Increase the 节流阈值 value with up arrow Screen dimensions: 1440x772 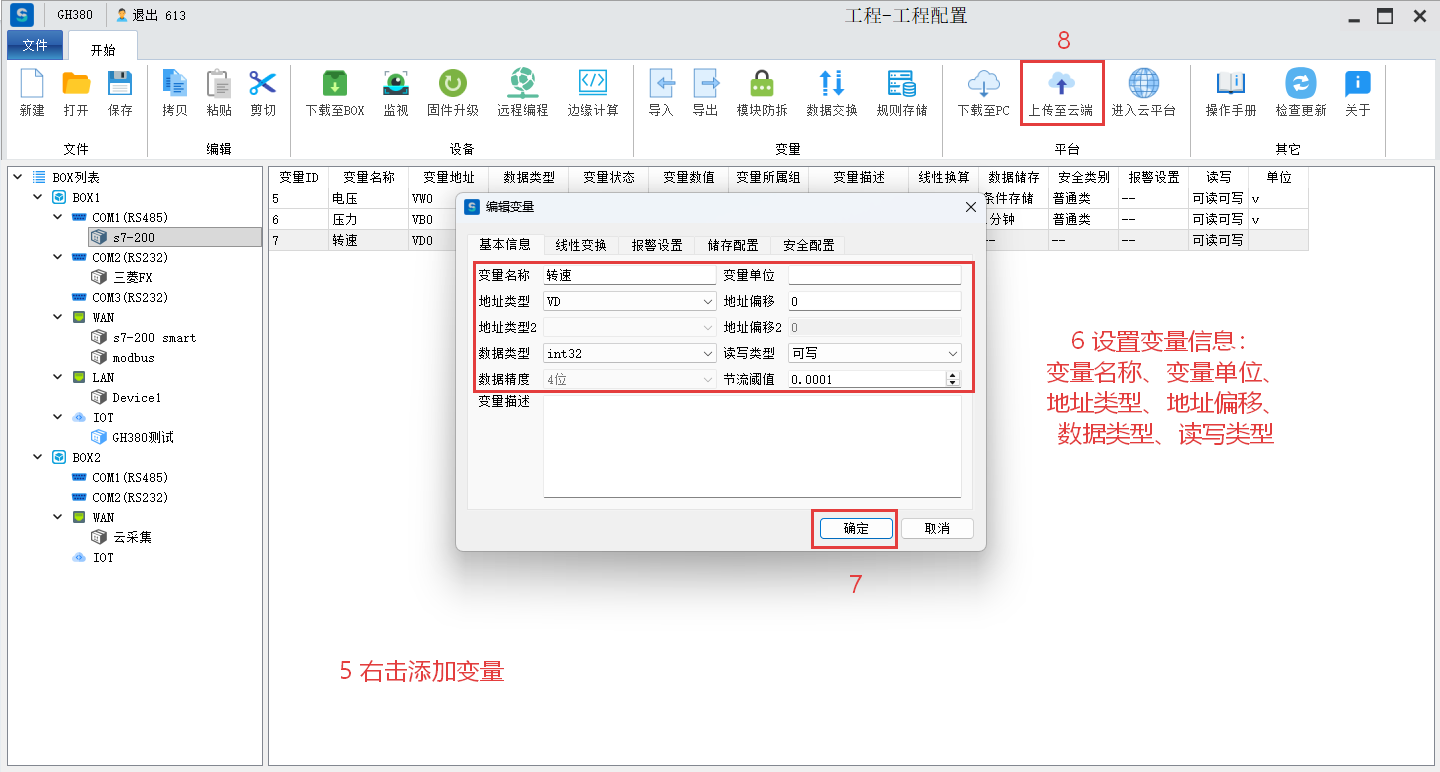coord(953,375)
